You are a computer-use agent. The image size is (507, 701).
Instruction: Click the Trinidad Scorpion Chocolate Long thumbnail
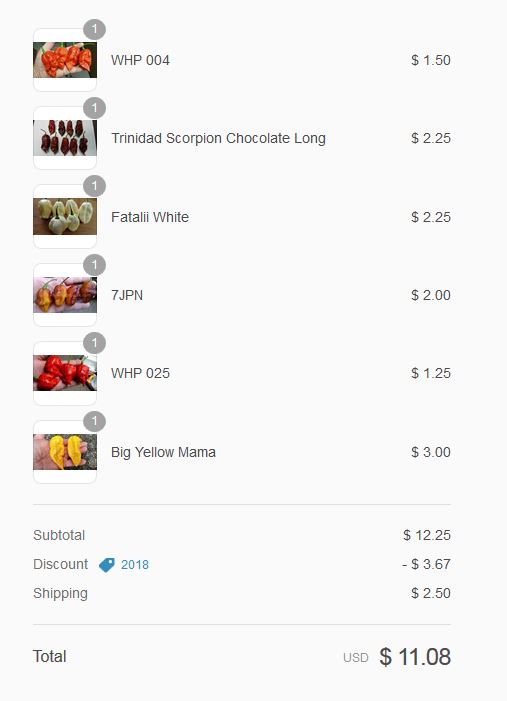coord(65,138)
